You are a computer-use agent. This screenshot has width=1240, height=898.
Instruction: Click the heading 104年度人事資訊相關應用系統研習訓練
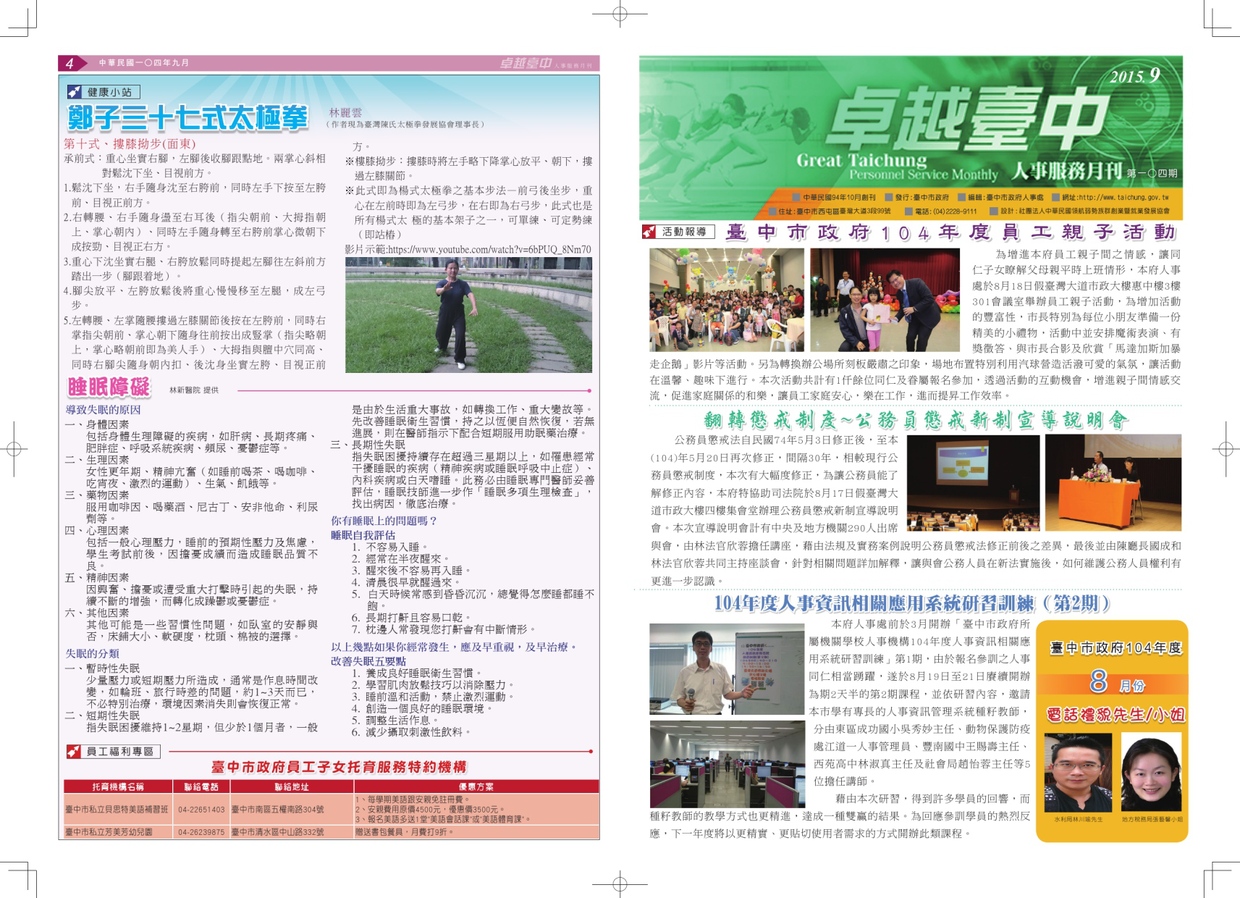pyautogui.click(x=912, y=604)
